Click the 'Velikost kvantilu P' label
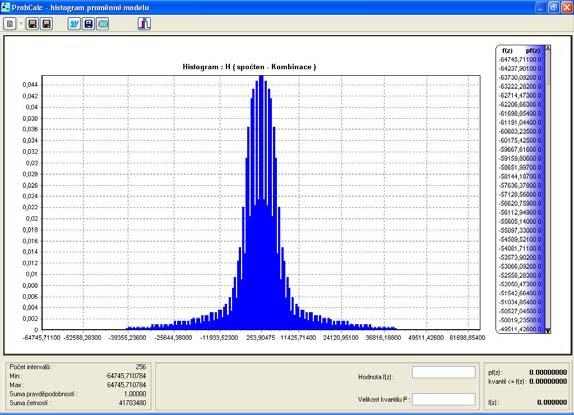Image resolution: width=574 pixels, height=415 pixels. point(384,399)
